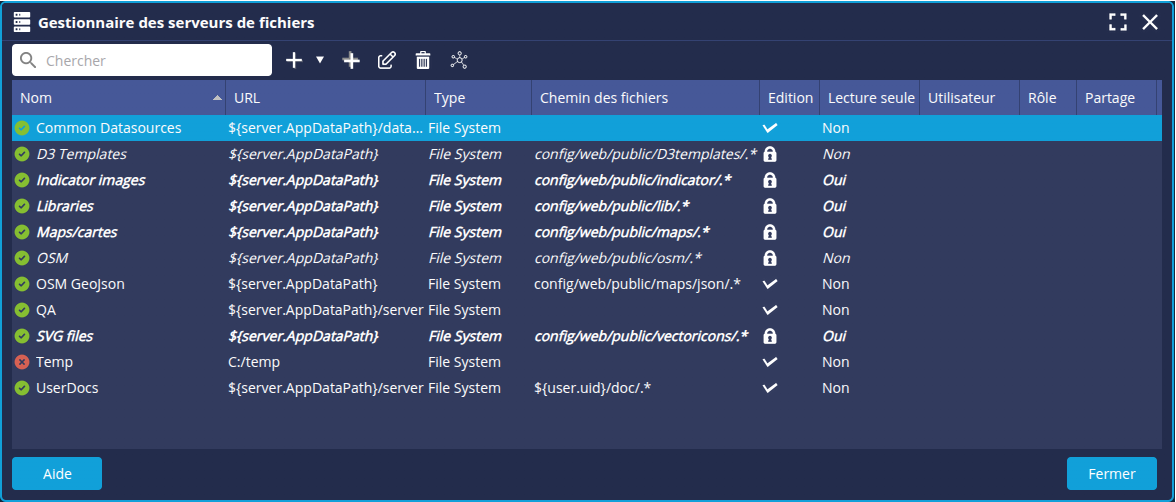The height and width of the screenshot is (502, 1176).
Task: Click the trash delete icon
Action: coord(423,60)
